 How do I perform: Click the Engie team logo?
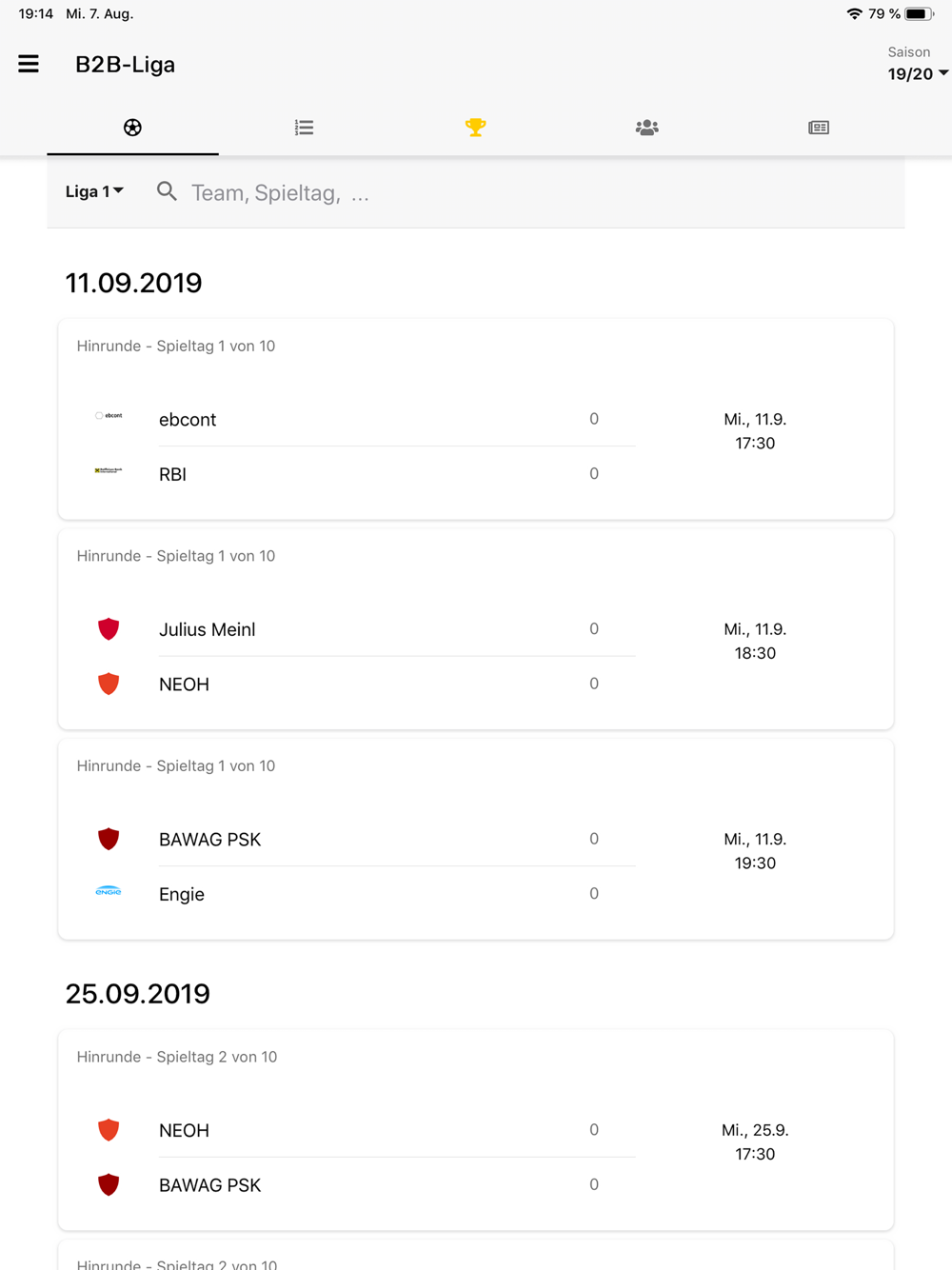pyautogui.click(x=109, y=892)
